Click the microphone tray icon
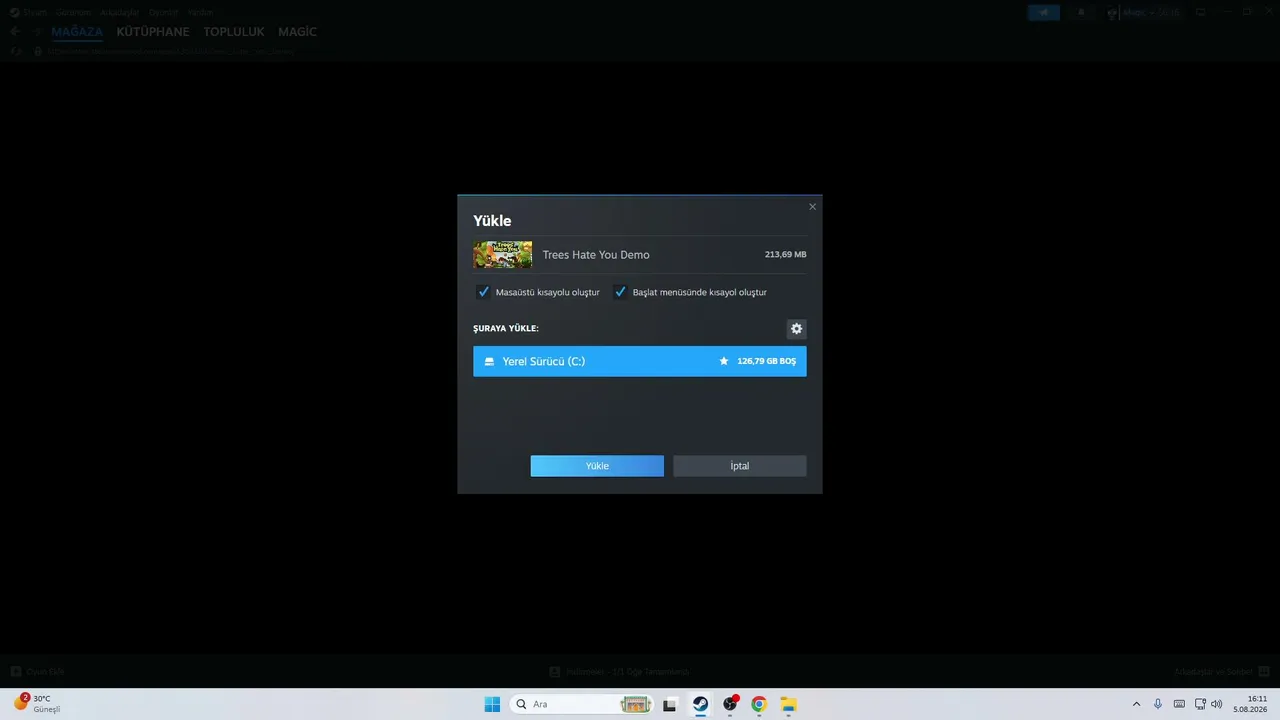1280x720 pixels. click(1158, 704)
